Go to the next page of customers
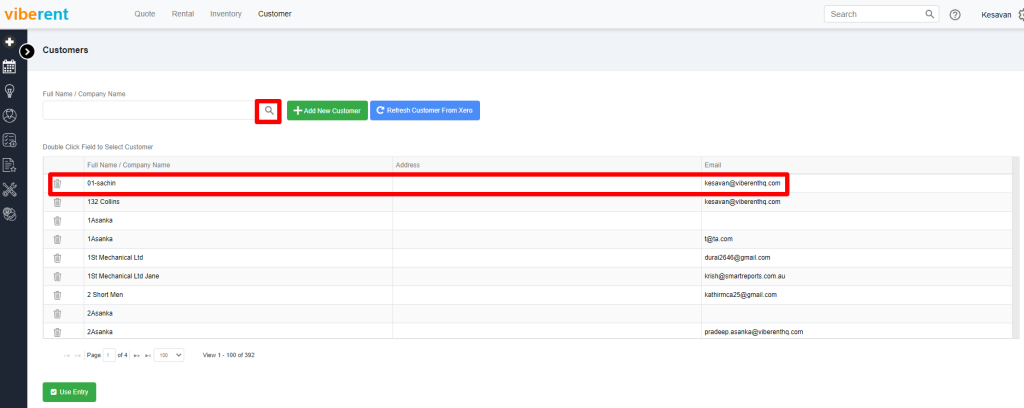Screen dimensions: 1024x408 tap(136, 355)
